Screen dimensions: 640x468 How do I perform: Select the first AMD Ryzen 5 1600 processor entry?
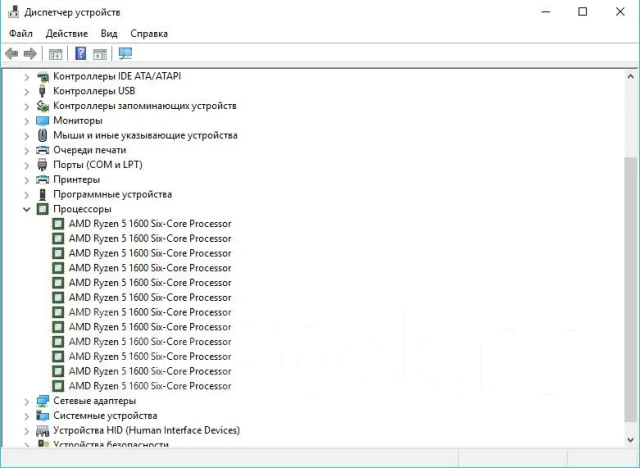(150, 224)
